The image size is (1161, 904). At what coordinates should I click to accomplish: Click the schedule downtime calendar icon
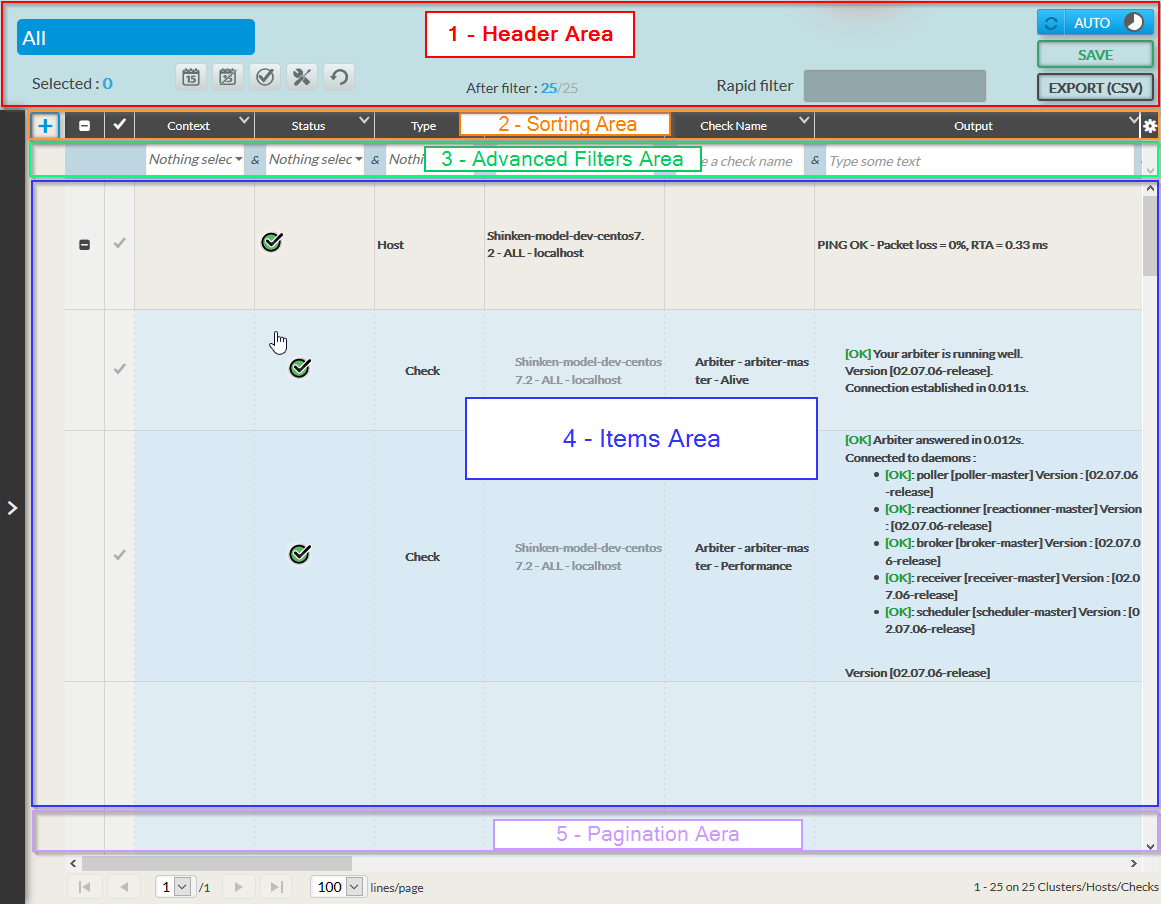pyautogui.click(x=191, y=77)
